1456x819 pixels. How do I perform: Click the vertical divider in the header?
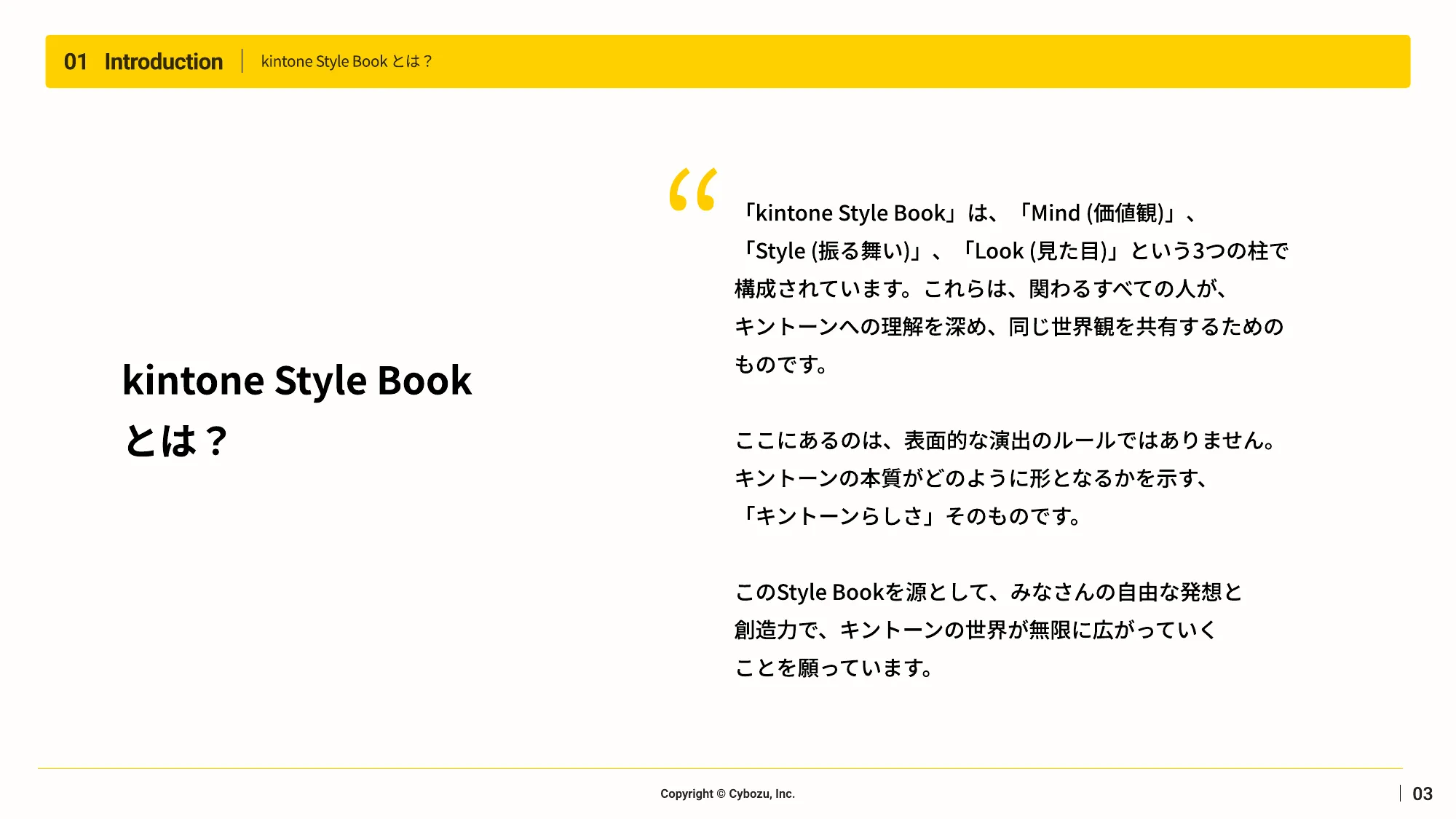coord(243,62)
